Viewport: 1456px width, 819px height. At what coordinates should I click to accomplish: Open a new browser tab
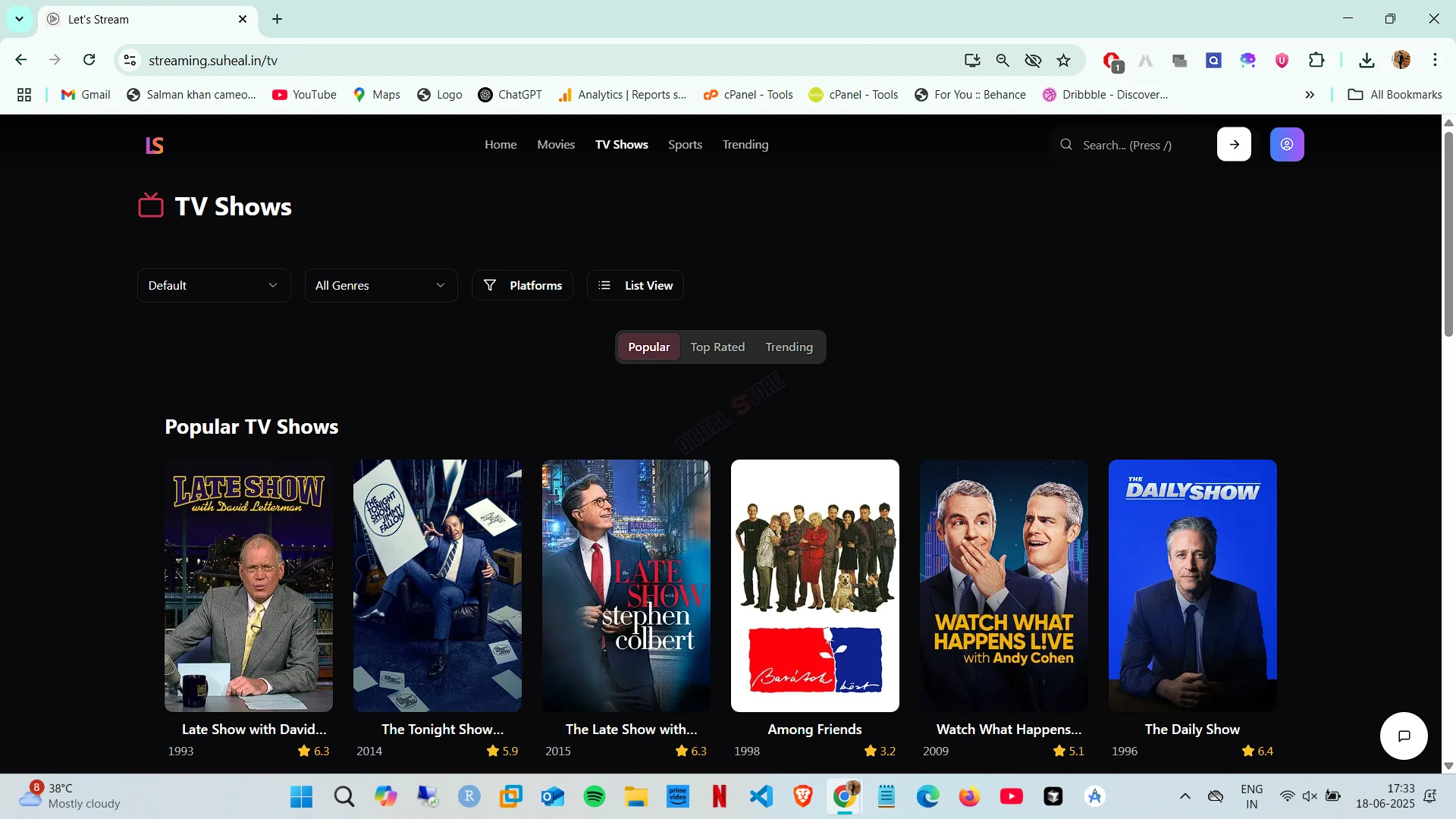(x=278, y=19)
